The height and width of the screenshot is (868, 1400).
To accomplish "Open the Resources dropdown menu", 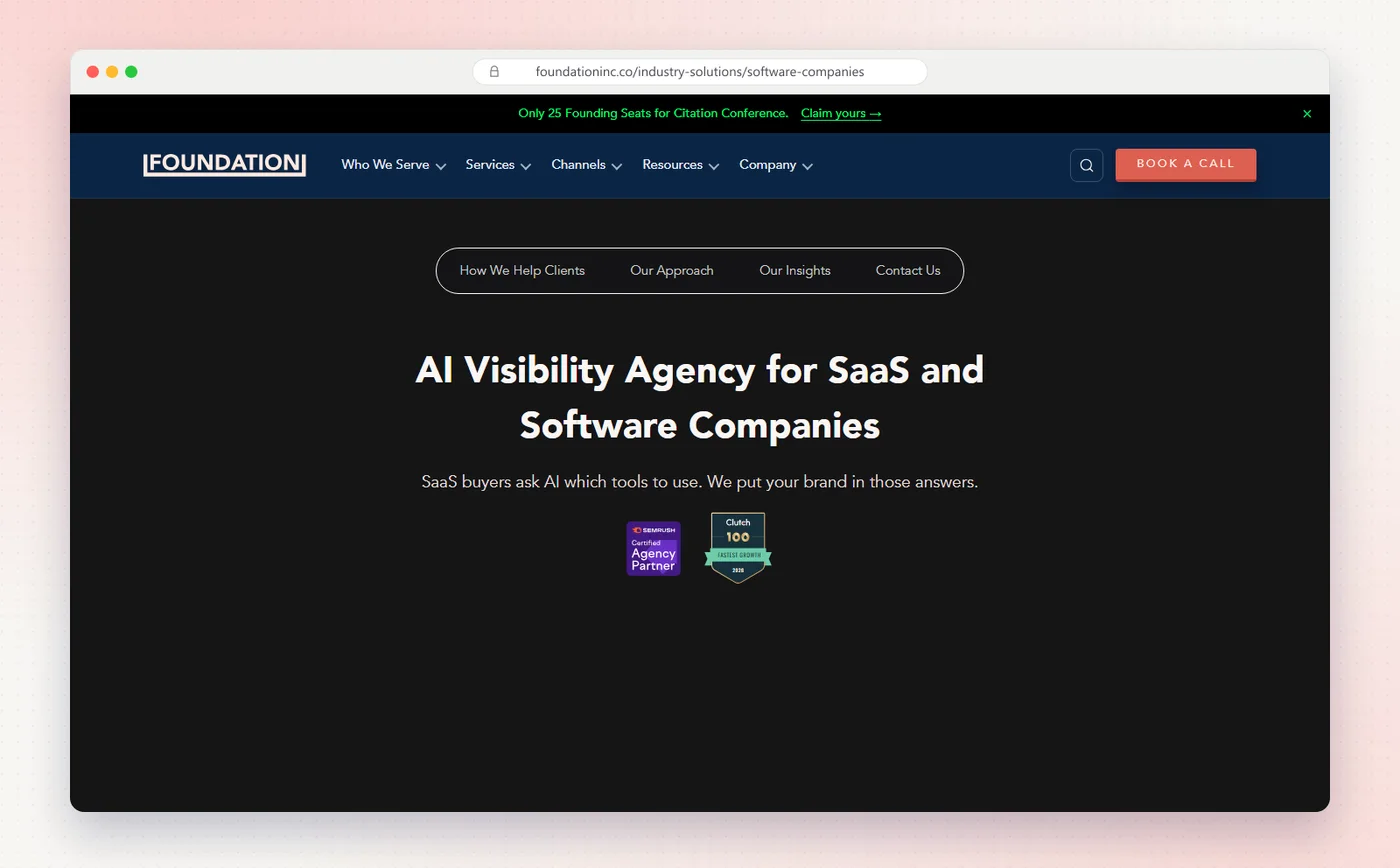I will click(681, 165).
